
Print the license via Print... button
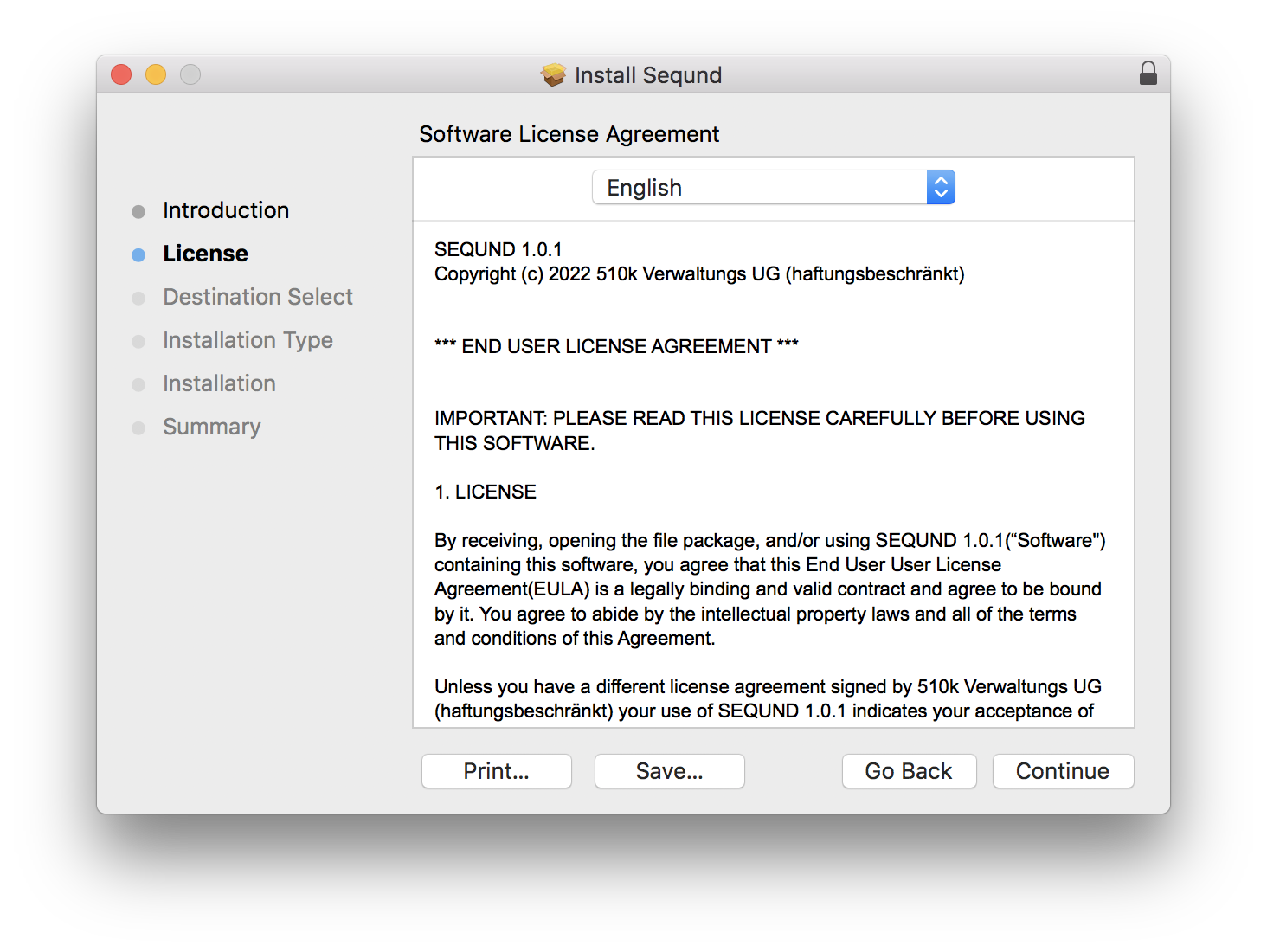click(x=496, y=771)
